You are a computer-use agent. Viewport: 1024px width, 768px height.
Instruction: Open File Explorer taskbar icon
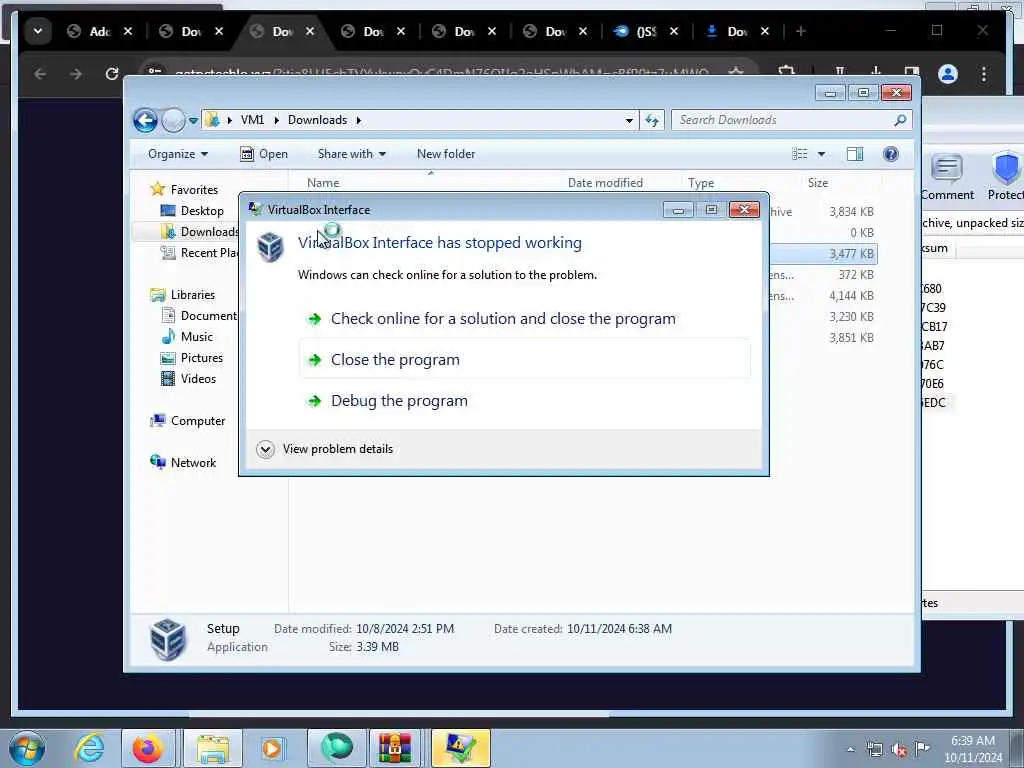(x=213, y=748)
